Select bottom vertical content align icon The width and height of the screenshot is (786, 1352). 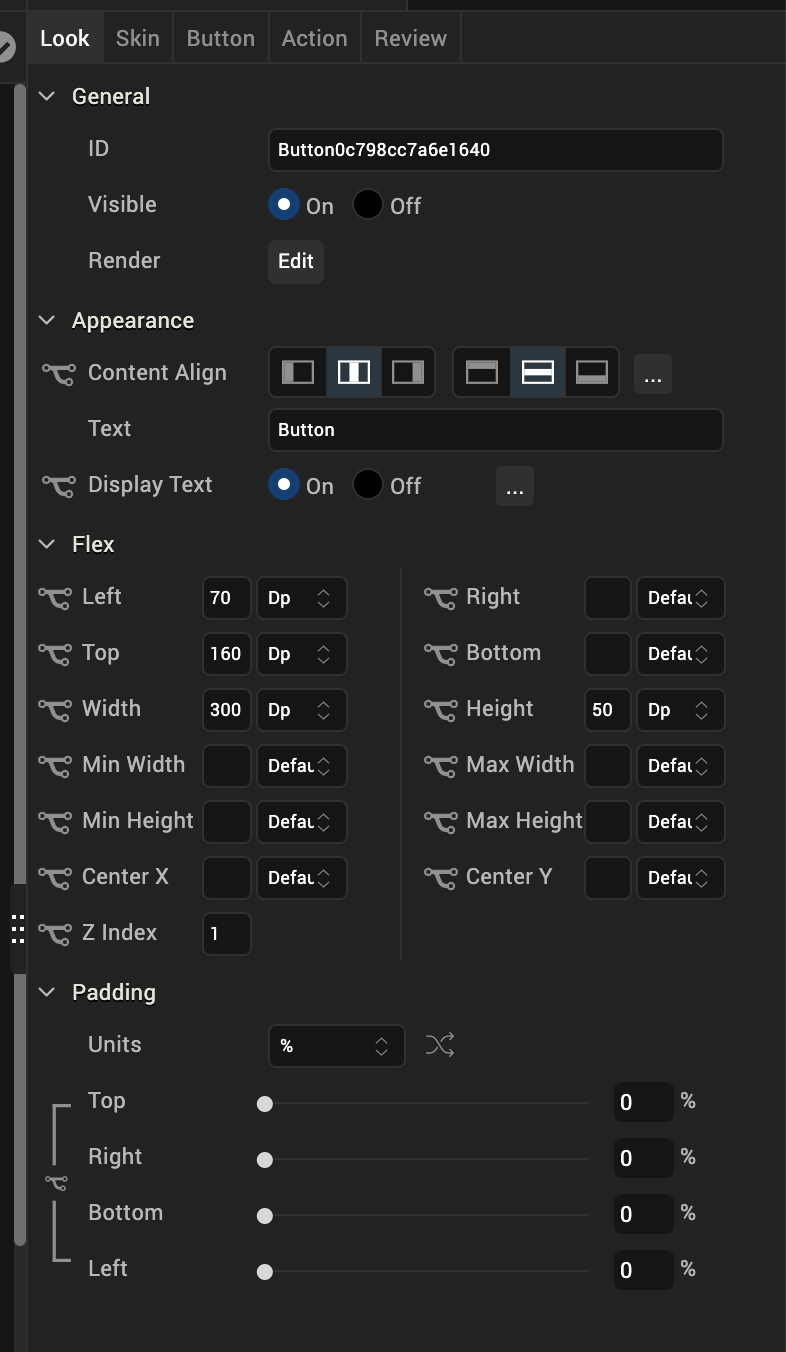pos(592,373)
